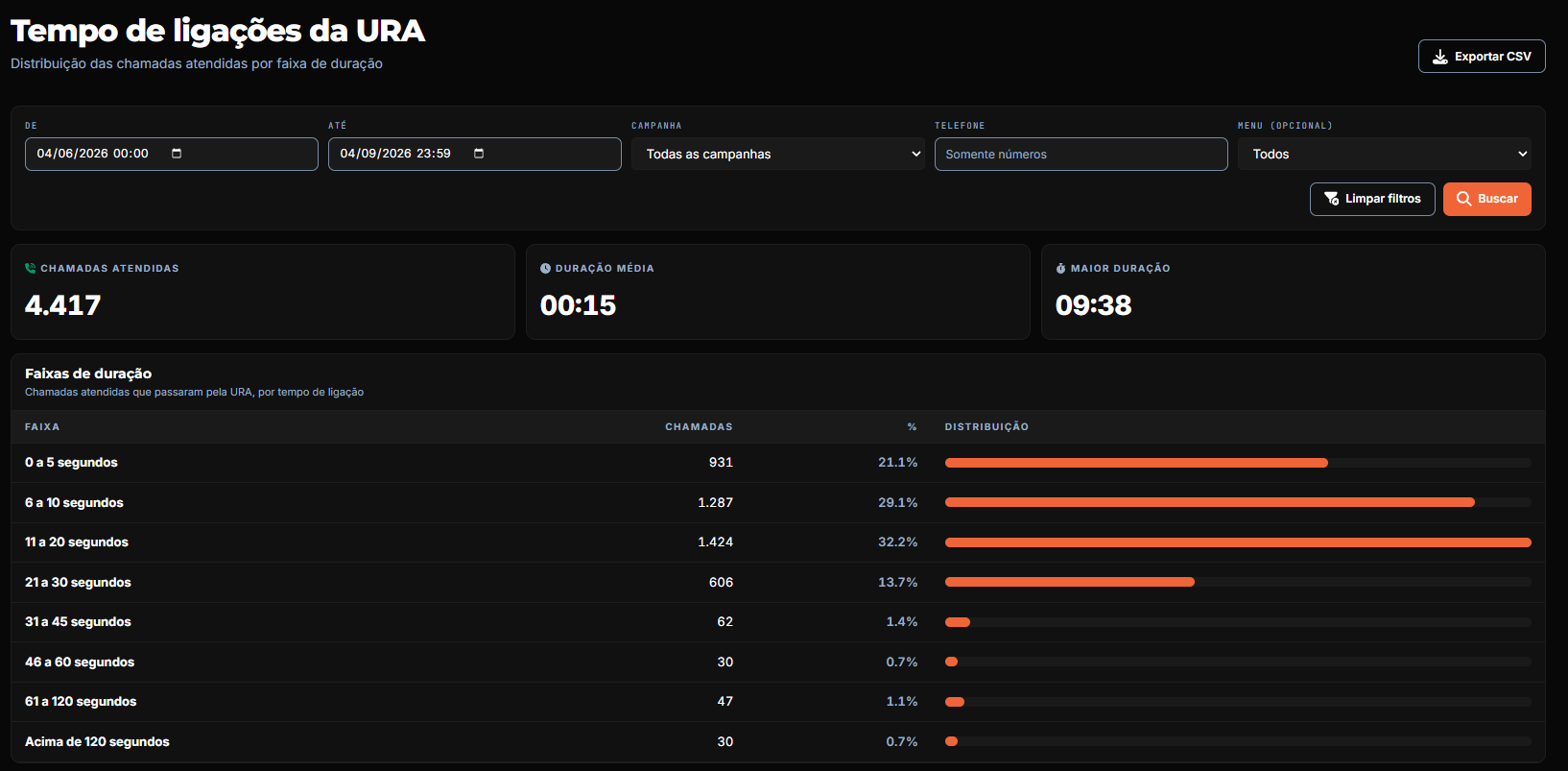This screenshot has width=1568, height=771.
Task: Click the CHAMADAS column header
Action: pyautogui.click(x=699, y=426)
